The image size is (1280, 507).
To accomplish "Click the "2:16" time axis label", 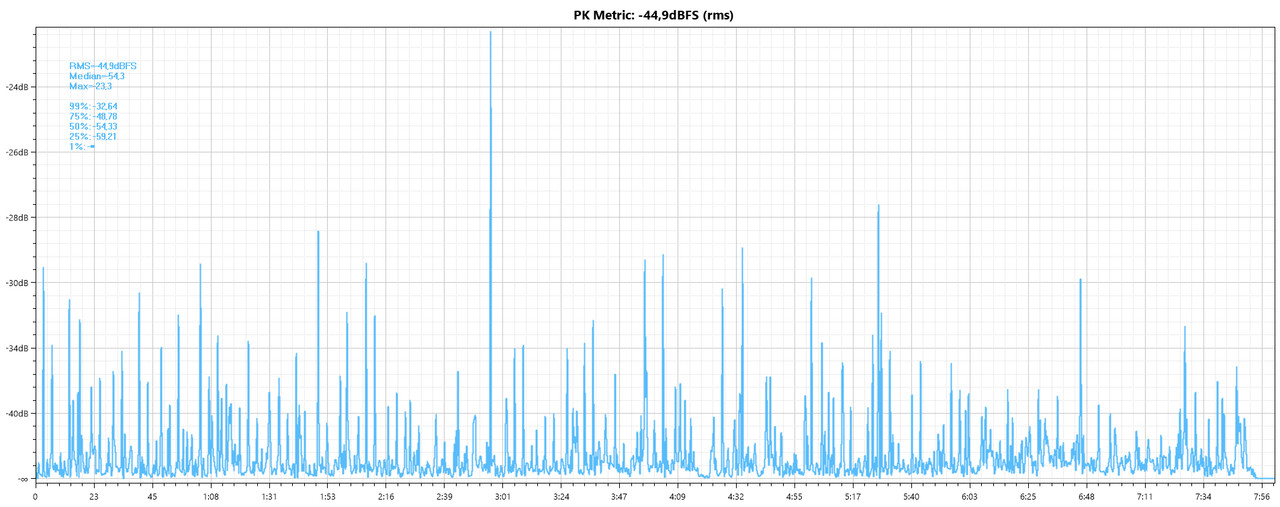I will point(385,496).
